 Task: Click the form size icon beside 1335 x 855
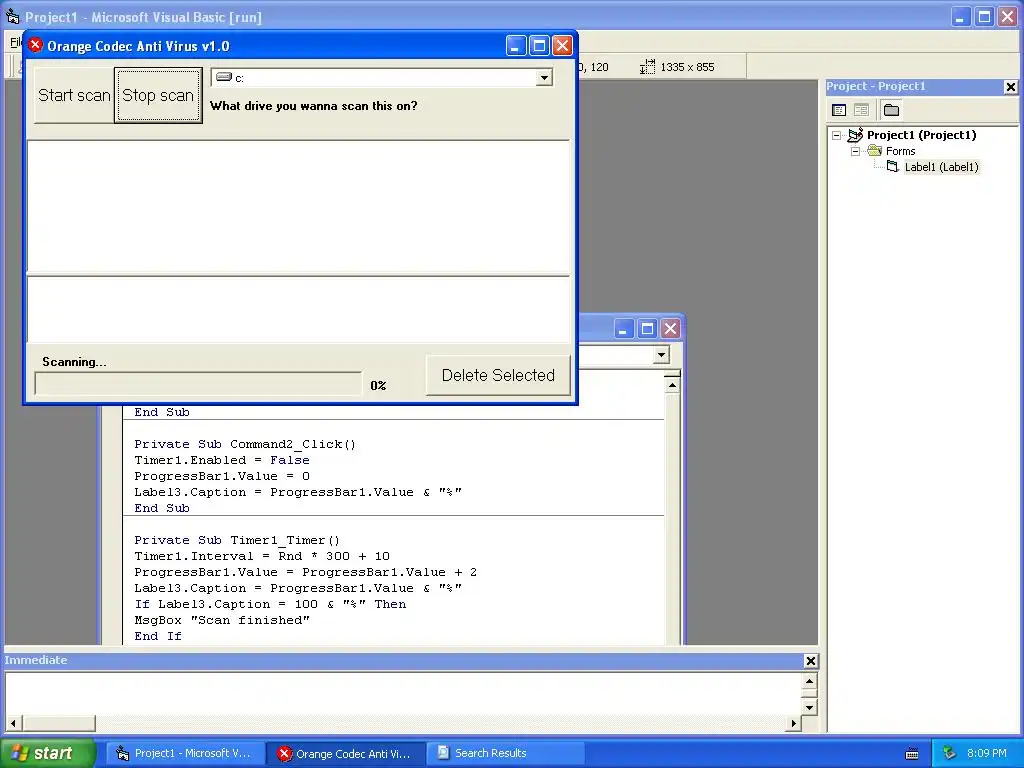(x=647, y=67)
